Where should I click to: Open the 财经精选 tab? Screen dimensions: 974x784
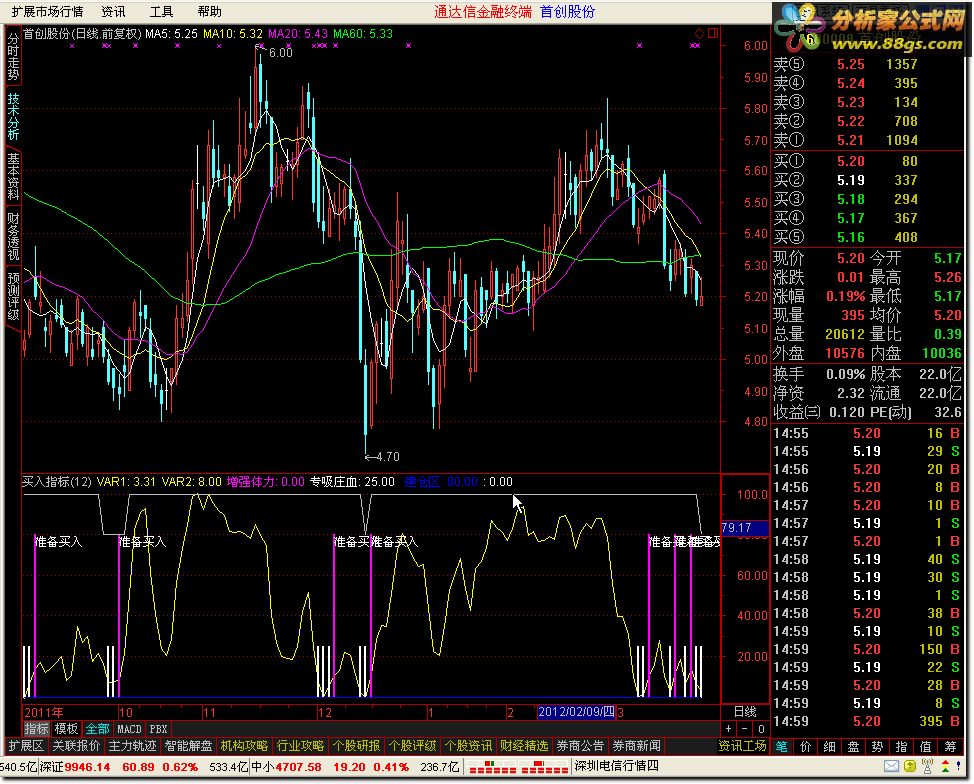point(524,745)
